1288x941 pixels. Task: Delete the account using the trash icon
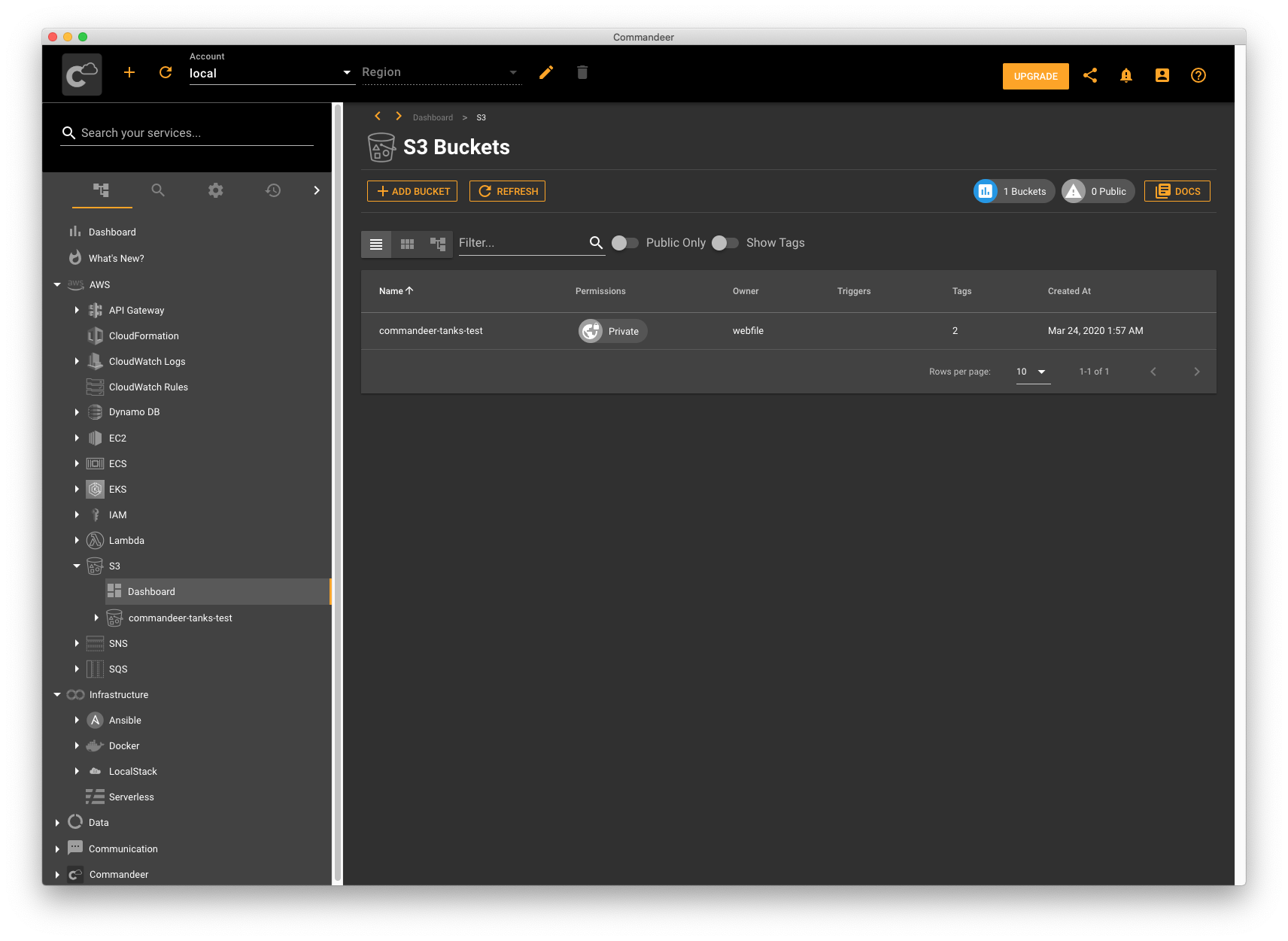582,72
